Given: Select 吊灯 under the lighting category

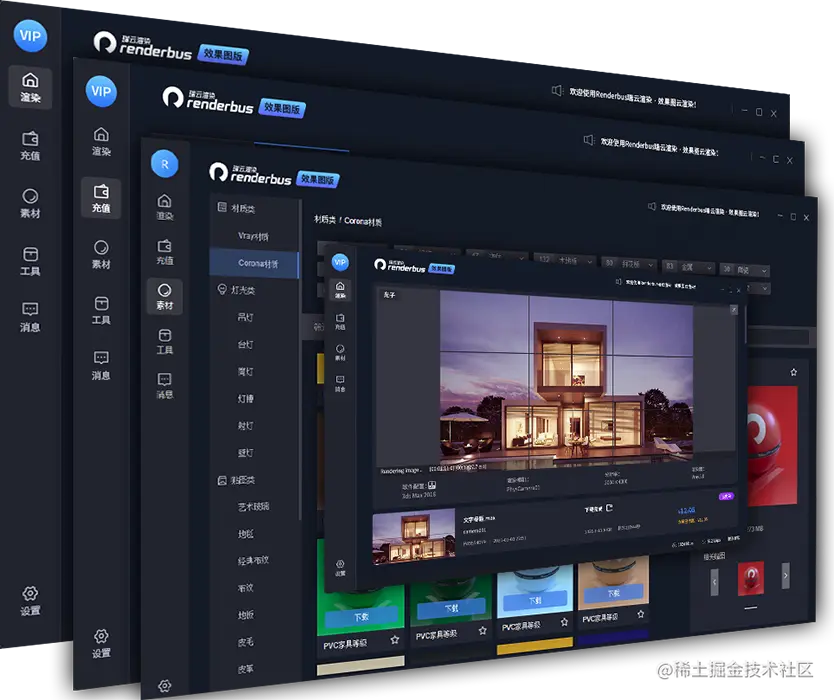Looking at the screenshot, I should [245, 317].
